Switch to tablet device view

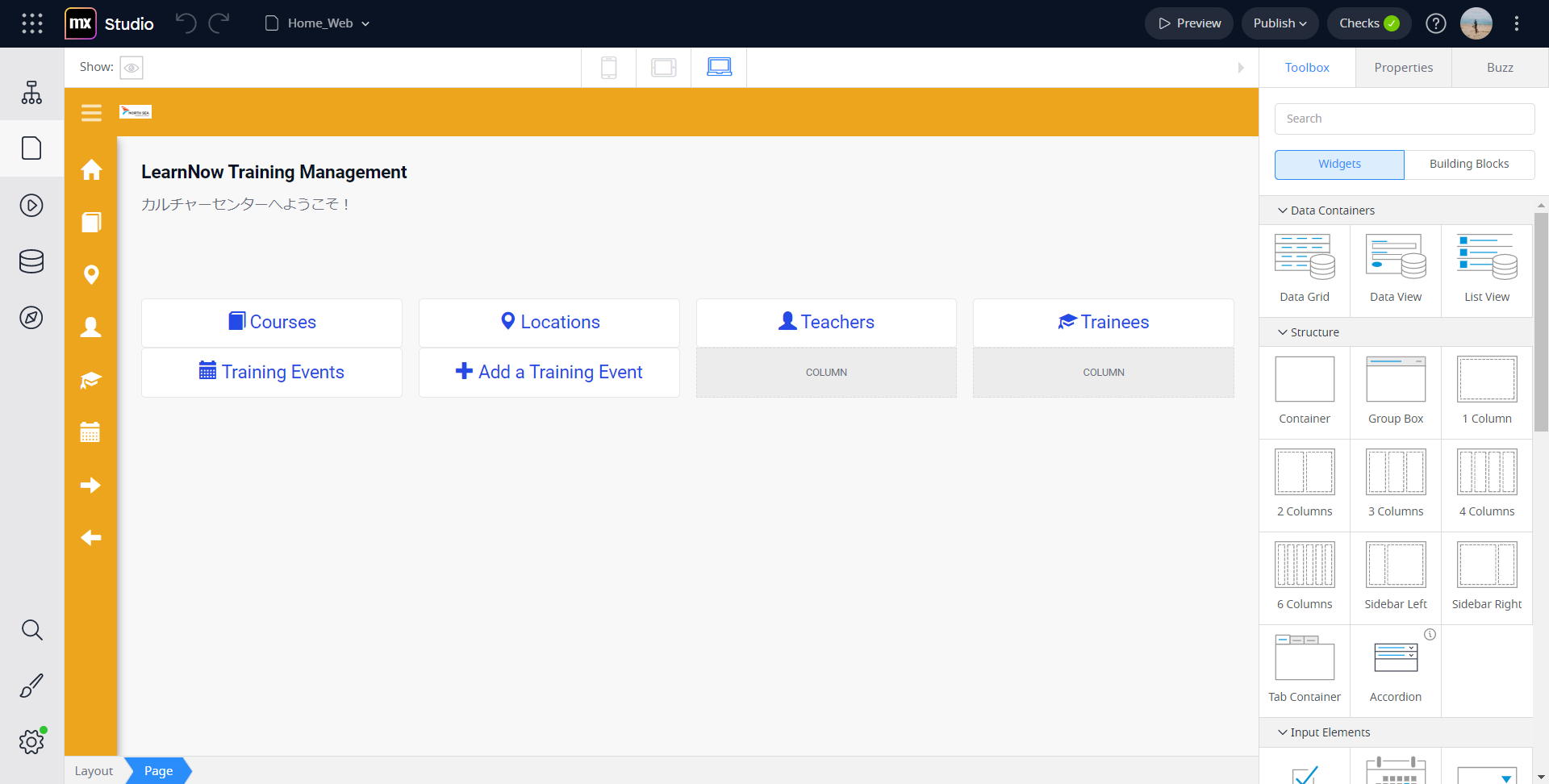(663, 68)
